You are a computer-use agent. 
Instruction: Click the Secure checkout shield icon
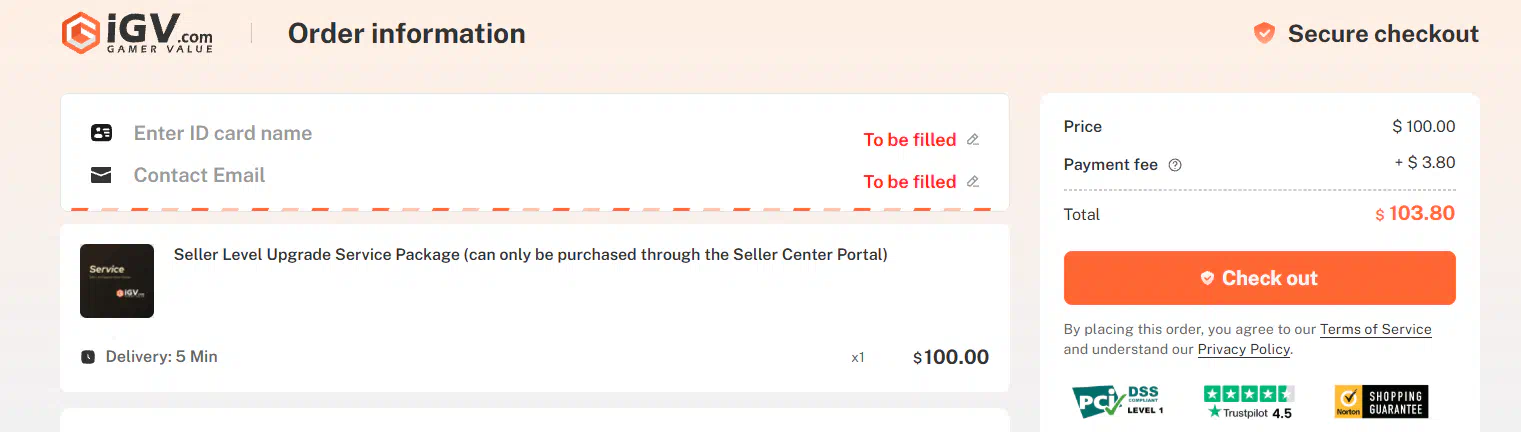pyautogui.click(x=1264, y=33)
